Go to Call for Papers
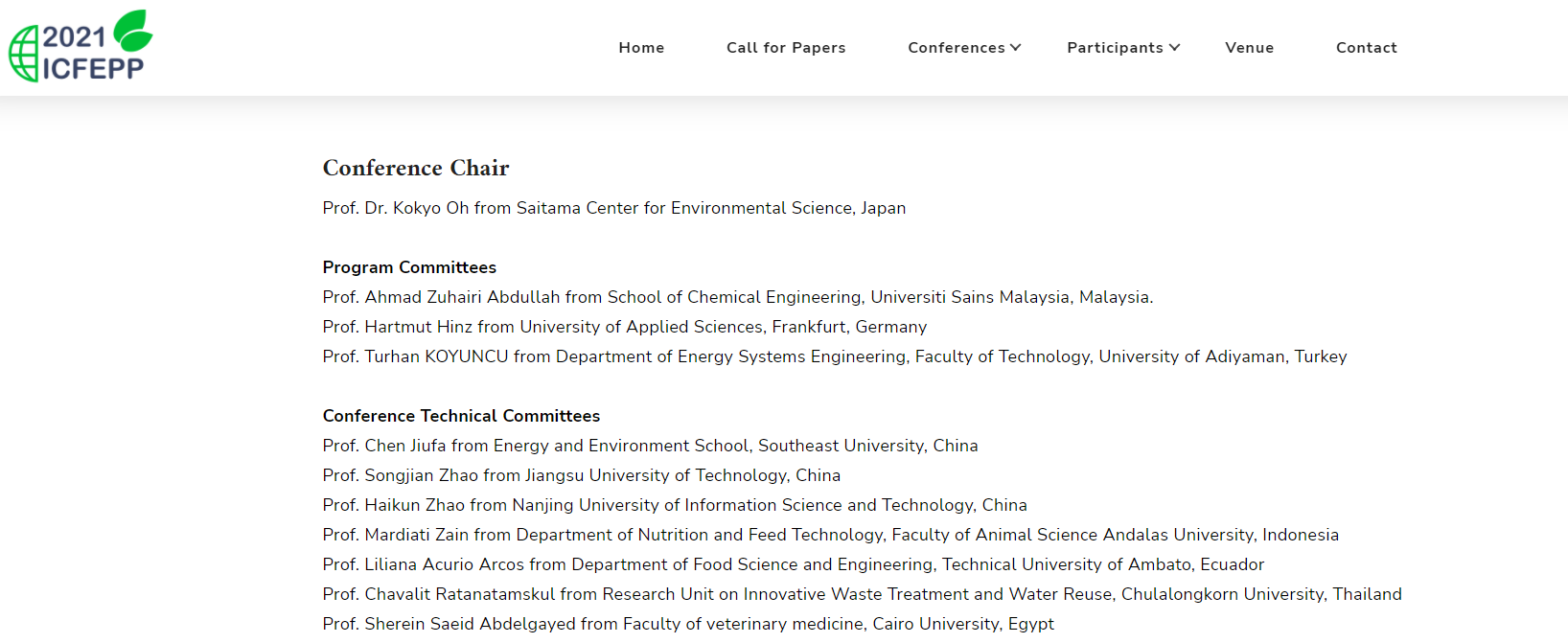Viewport: 1568px width, 643px height. (x=786, y=48)
